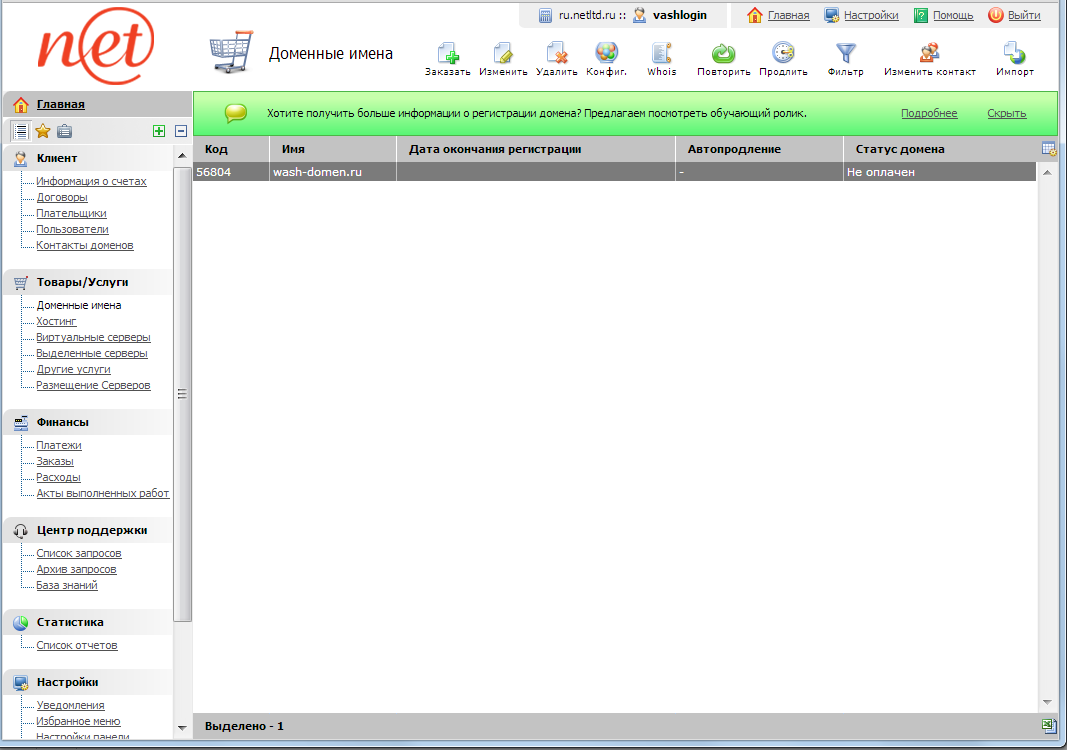The width and height of the screenshot is (1067, 750).
Task: Click the Подробнее link in the banner
Action: click(x=929, y=113)
